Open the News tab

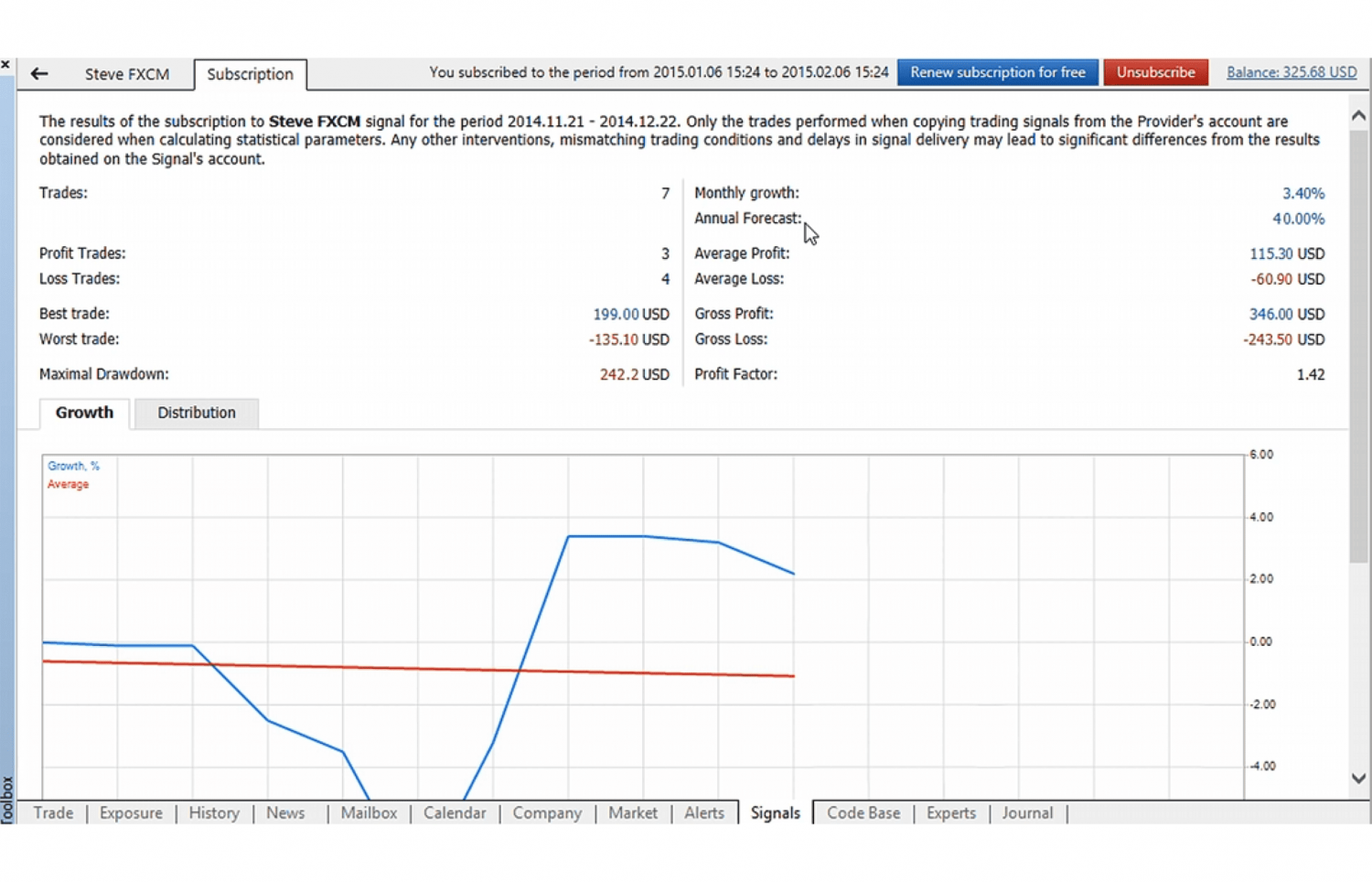tap(285, 812)
